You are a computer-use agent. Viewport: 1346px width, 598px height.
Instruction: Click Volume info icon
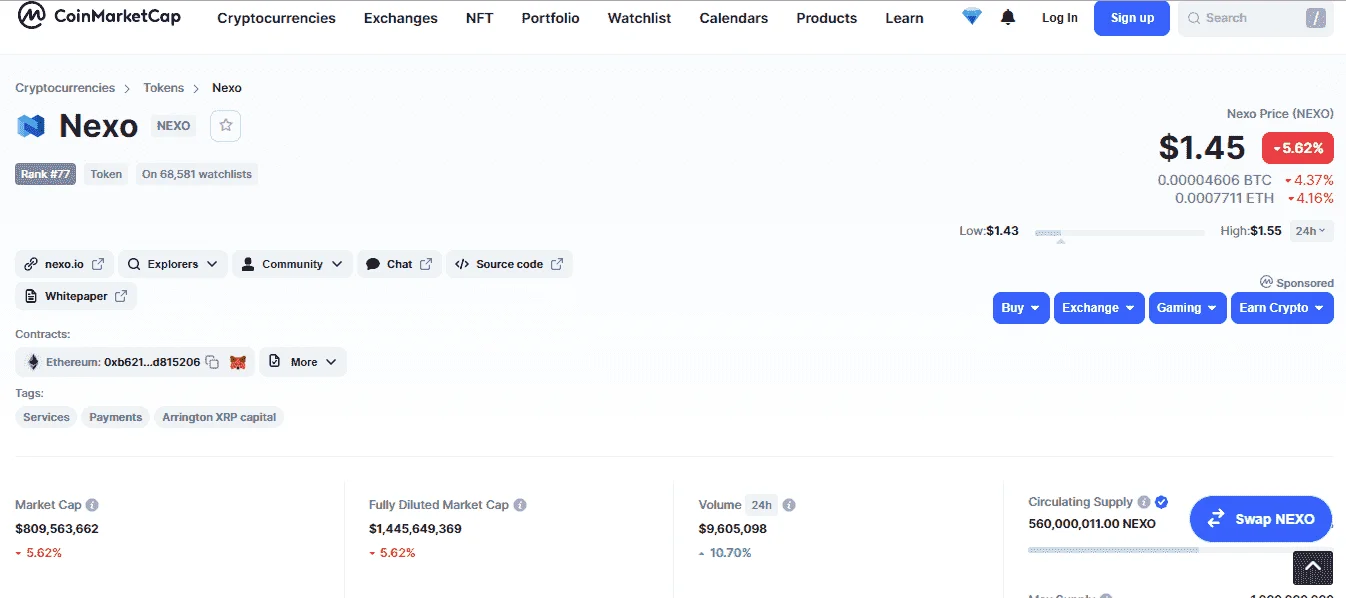pos(788,505)
